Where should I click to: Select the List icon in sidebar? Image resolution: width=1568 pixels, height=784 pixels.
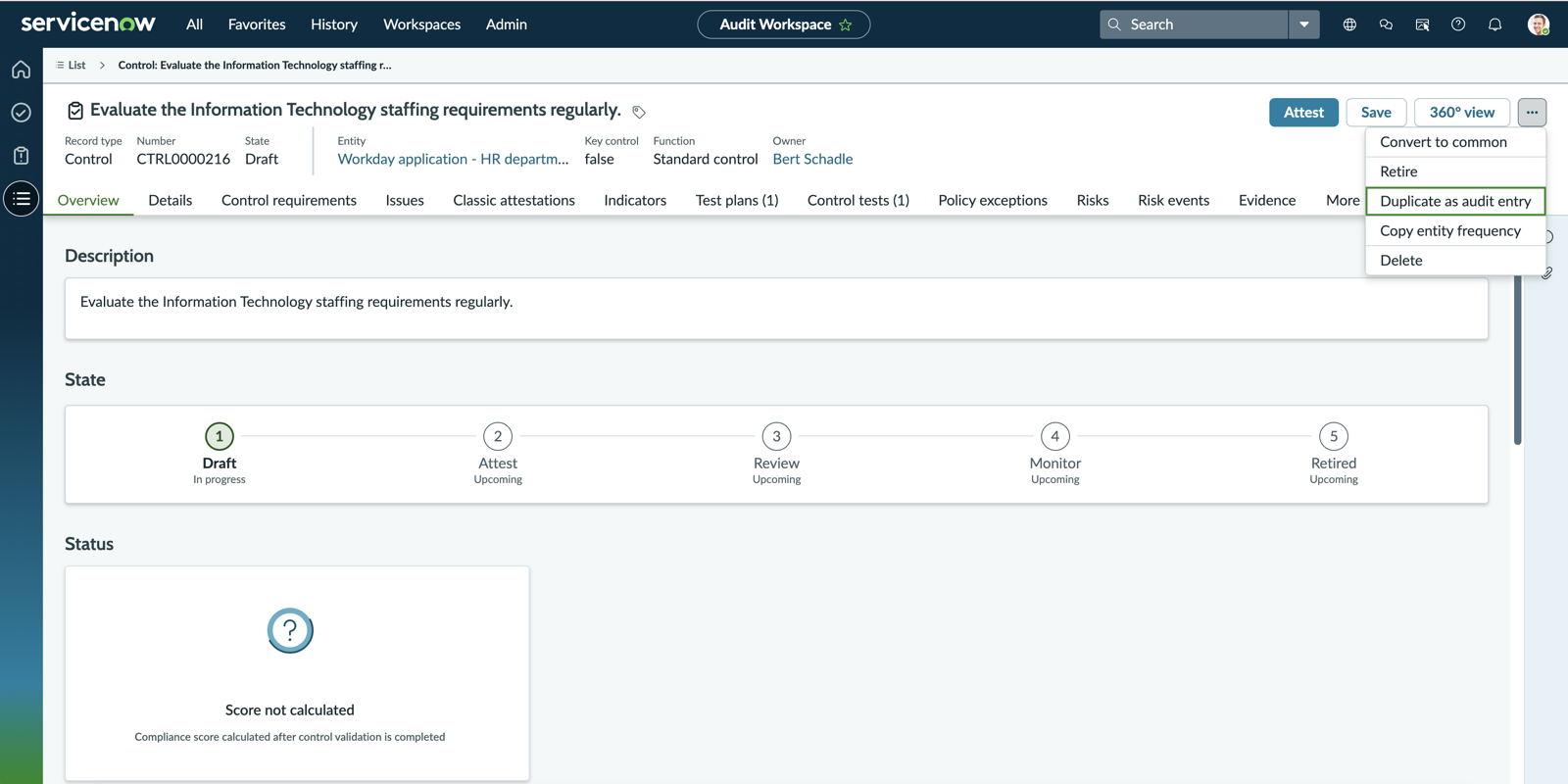pos(21,199)
